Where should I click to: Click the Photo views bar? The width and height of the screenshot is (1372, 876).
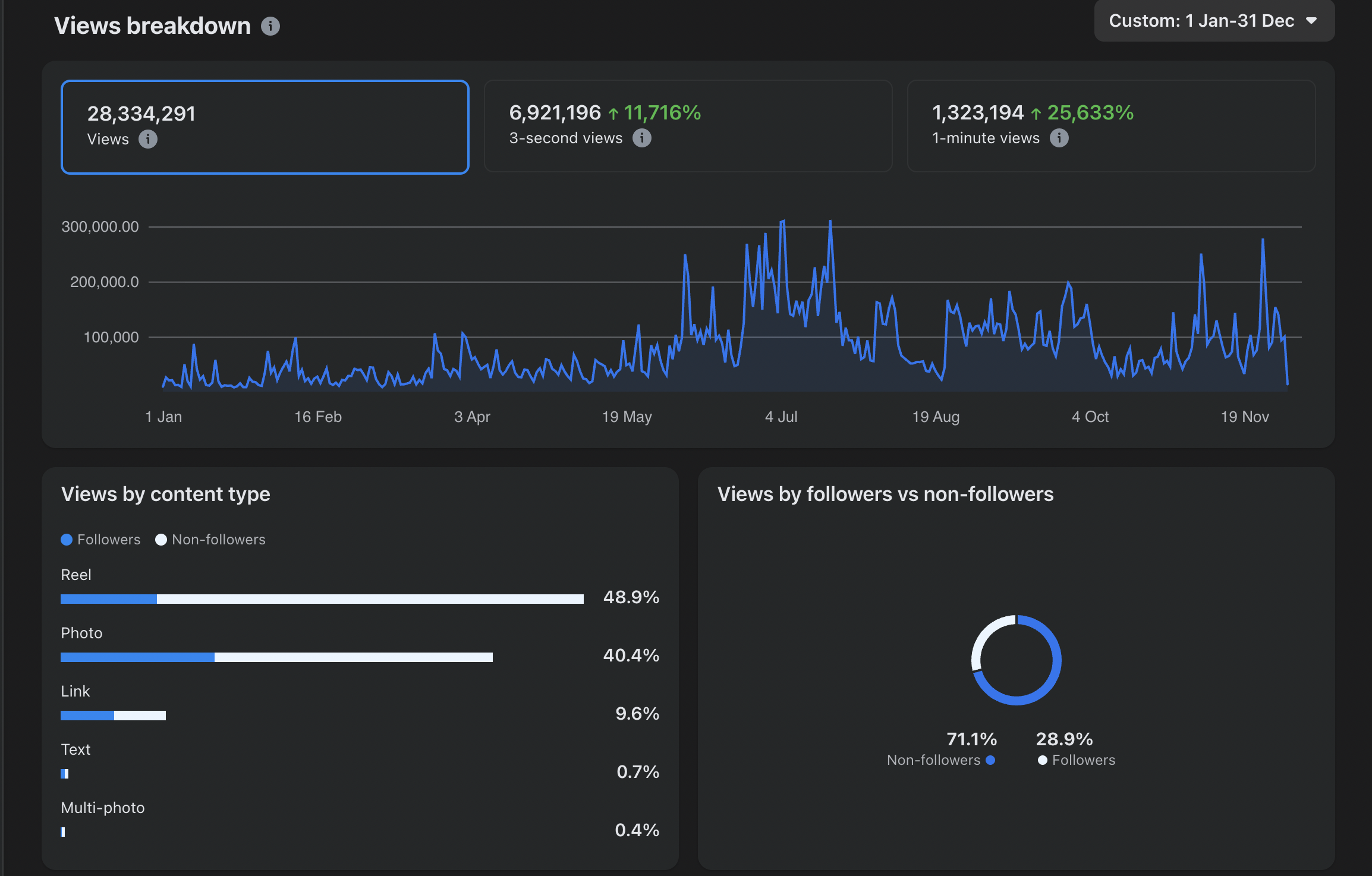click(x=276, y=657)
